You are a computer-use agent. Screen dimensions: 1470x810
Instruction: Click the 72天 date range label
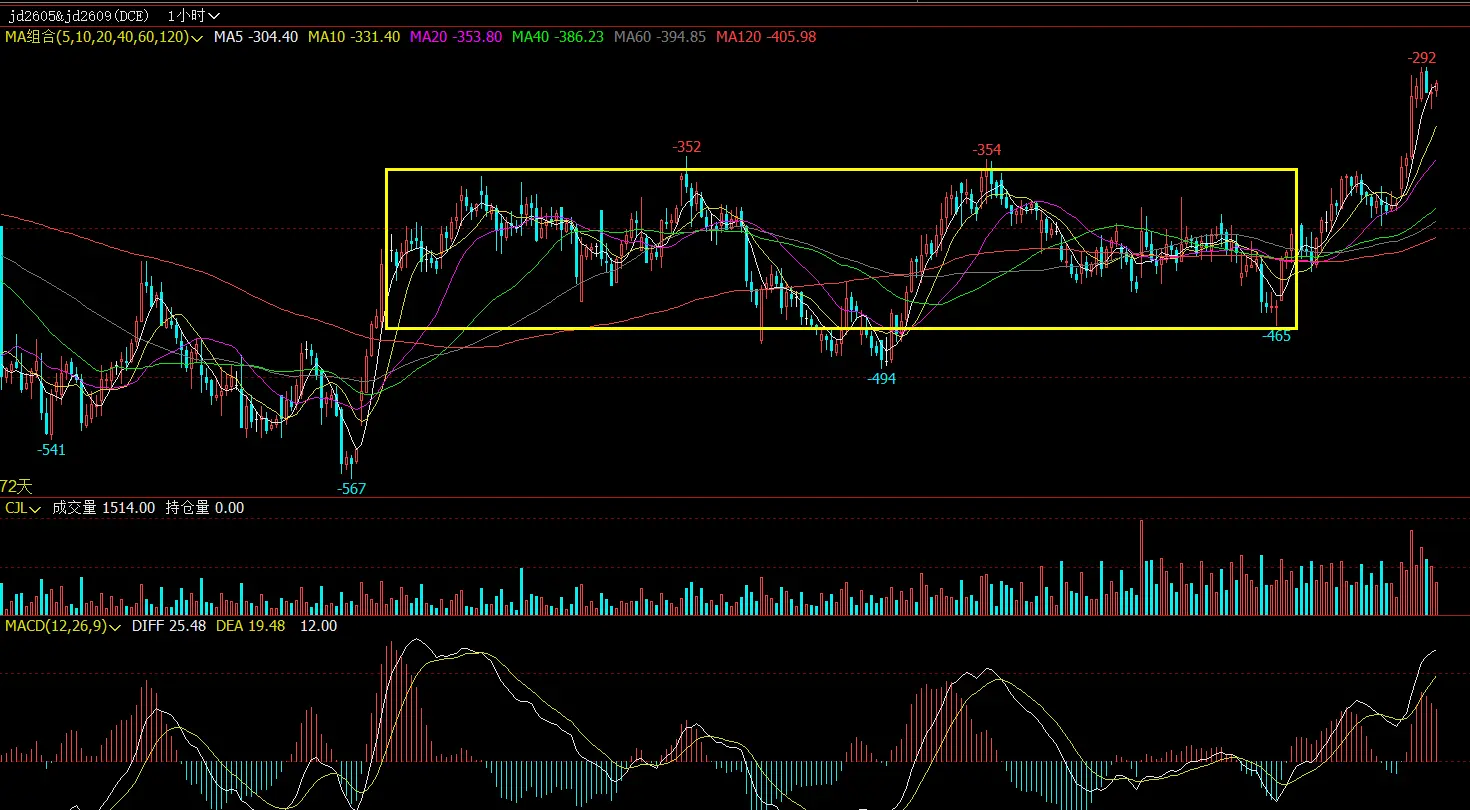pyautogui.click(x=16, y=486)
